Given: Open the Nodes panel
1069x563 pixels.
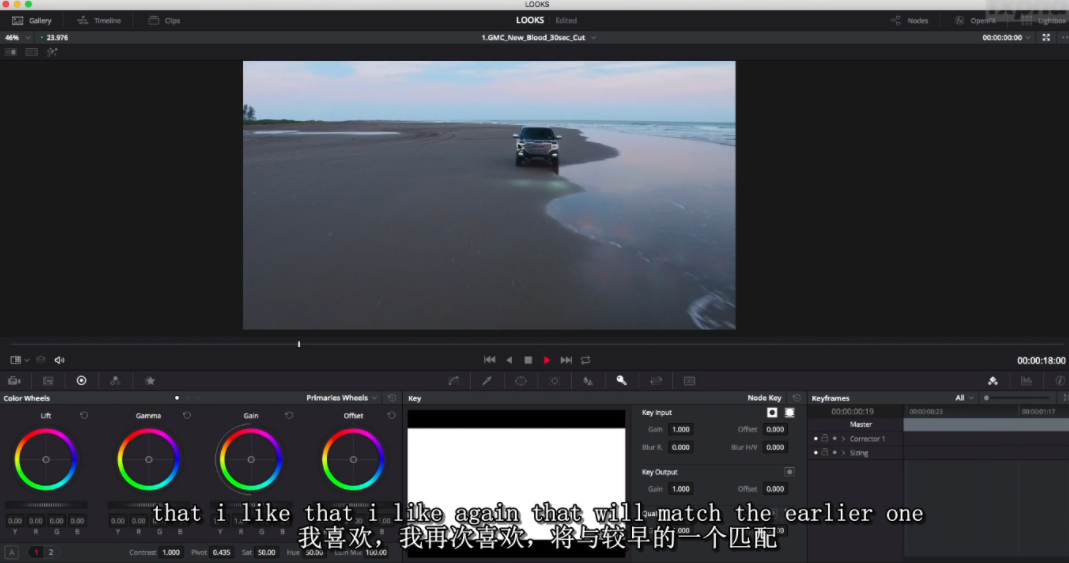Looking at the screenshot, I should pos(909,20).
